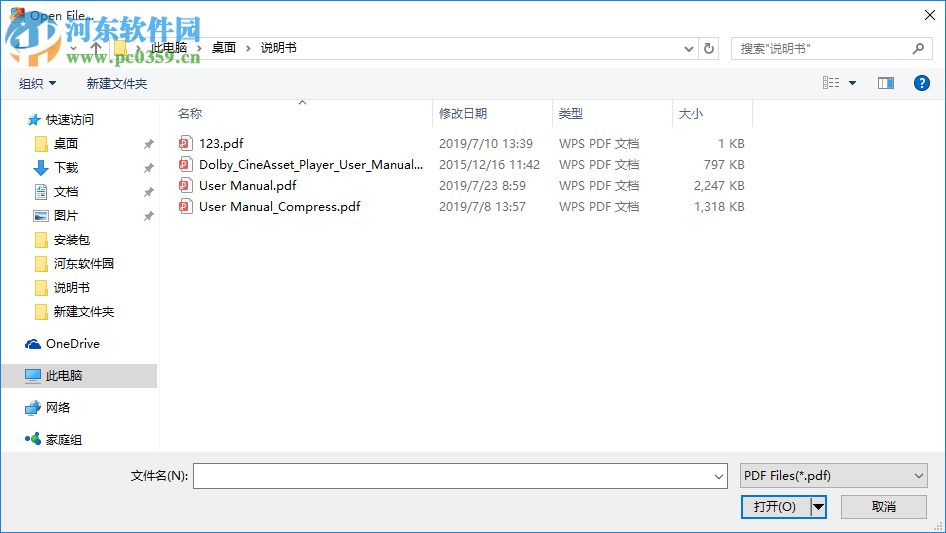Click in the 文件名 input field

tap(453, 476)
